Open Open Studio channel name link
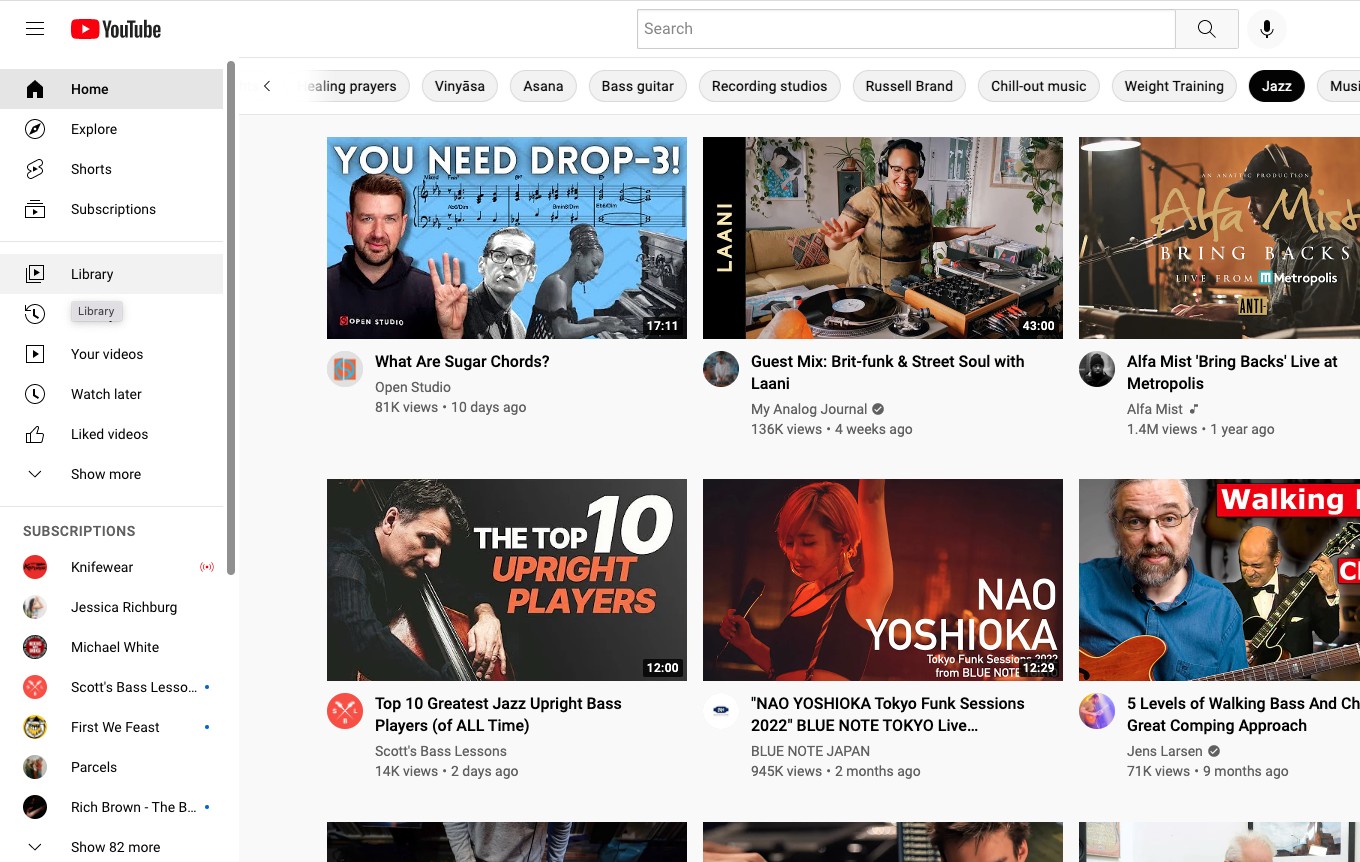The image size is (1360, 862). pos(413,387)
